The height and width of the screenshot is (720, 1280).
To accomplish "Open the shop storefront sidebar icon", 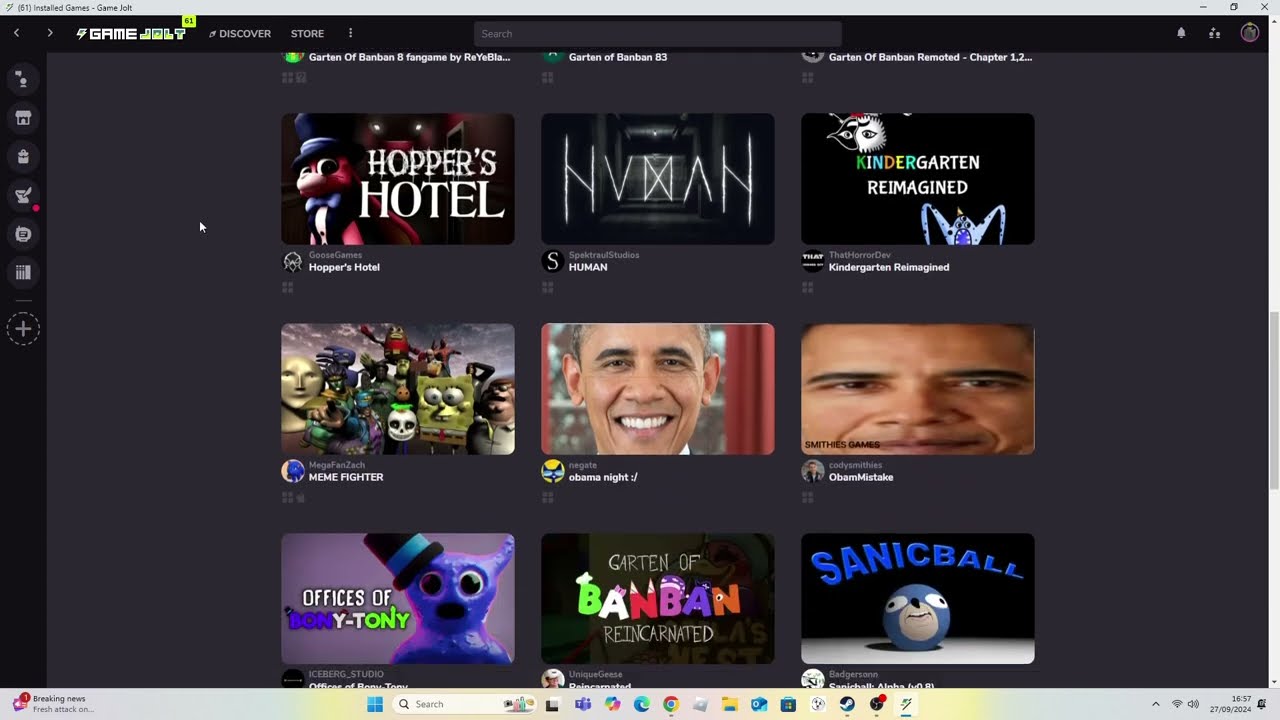I will click(23, 118).
